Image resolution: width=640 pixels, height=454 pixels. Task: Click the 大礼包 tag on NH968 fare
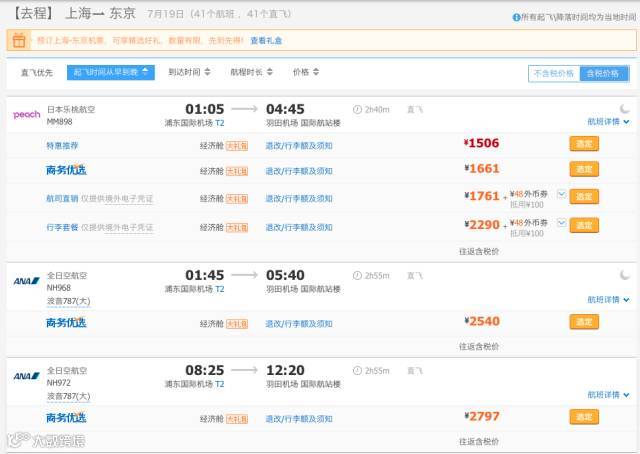(x=237, y=324)
